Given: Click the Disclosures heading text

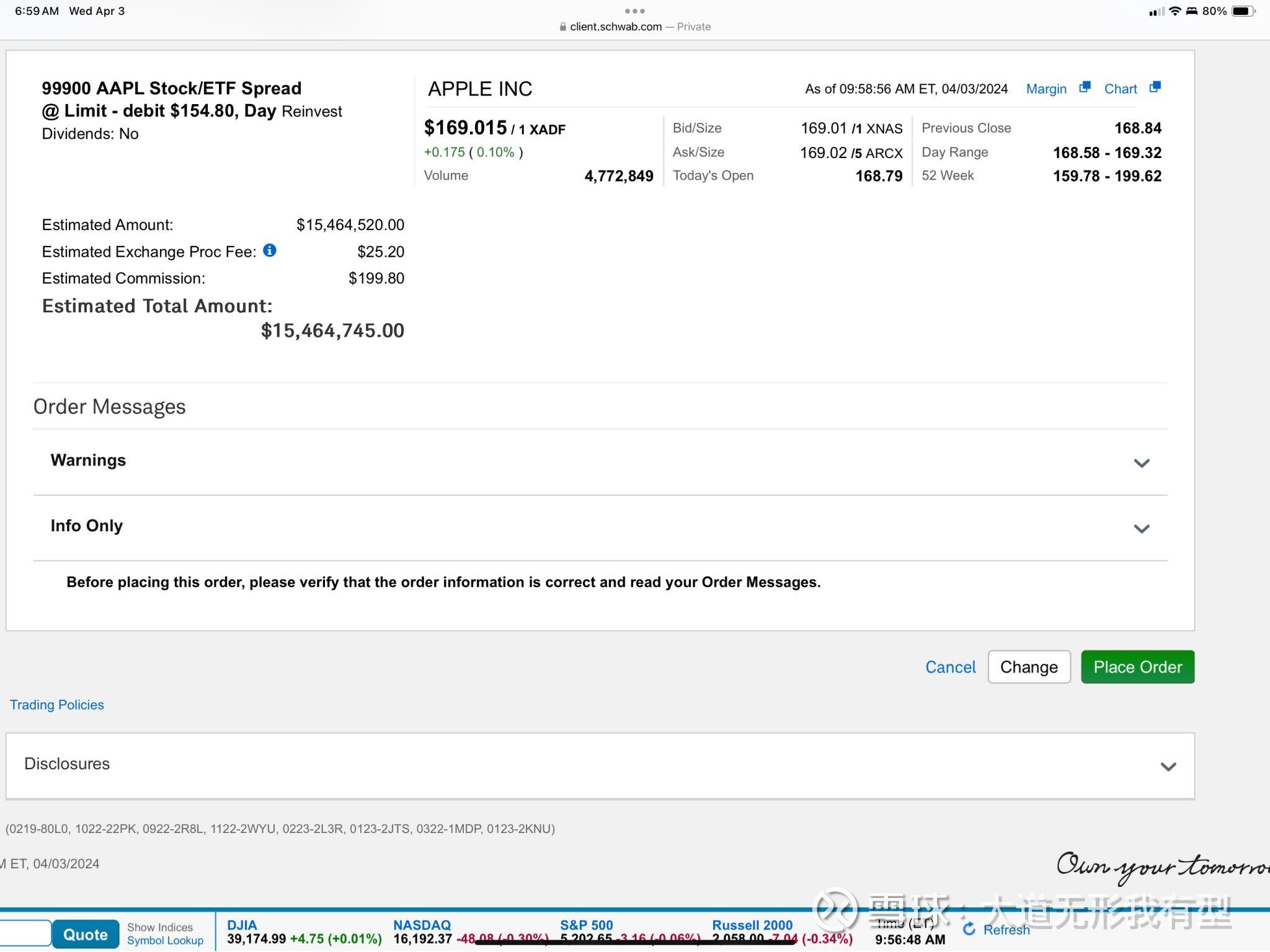Looking at the screenshot, I should (x=67, y=764).
